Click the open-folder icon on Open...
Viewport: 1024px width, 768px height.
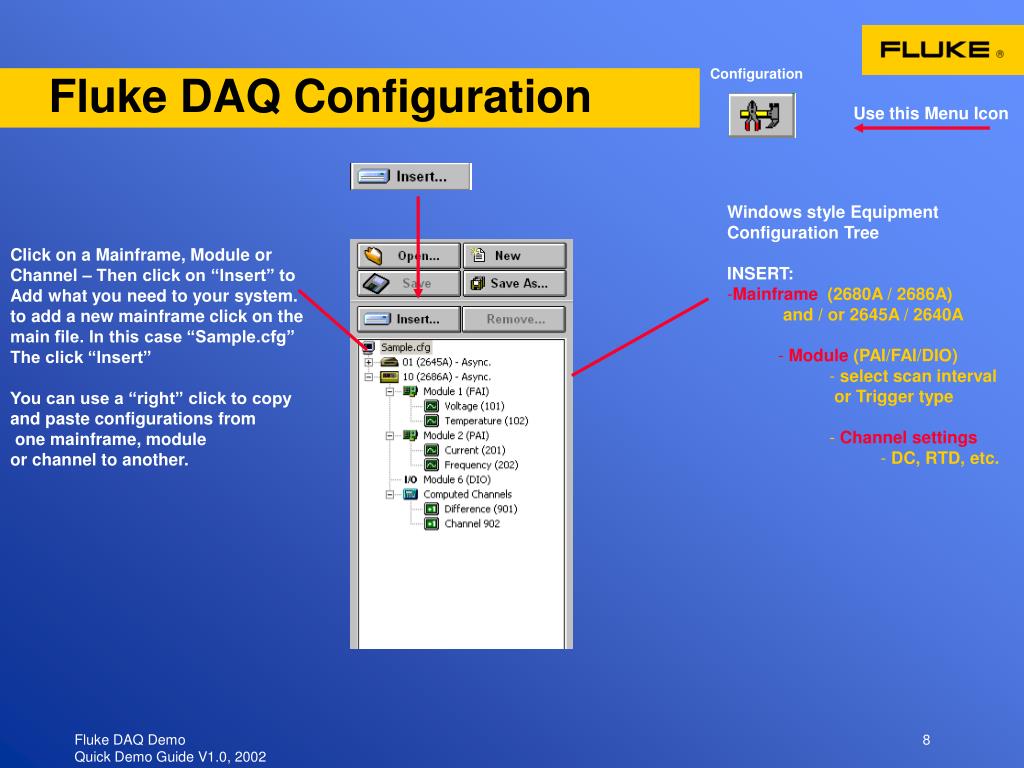coord(374,255)
